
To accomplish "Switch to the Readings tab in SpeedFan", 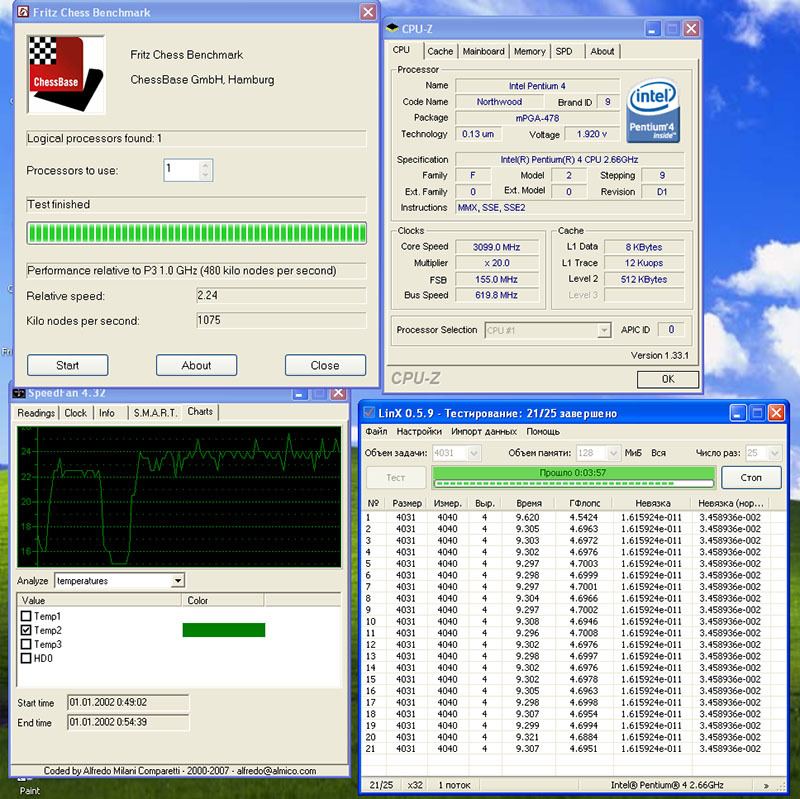I will click(36, 413).
